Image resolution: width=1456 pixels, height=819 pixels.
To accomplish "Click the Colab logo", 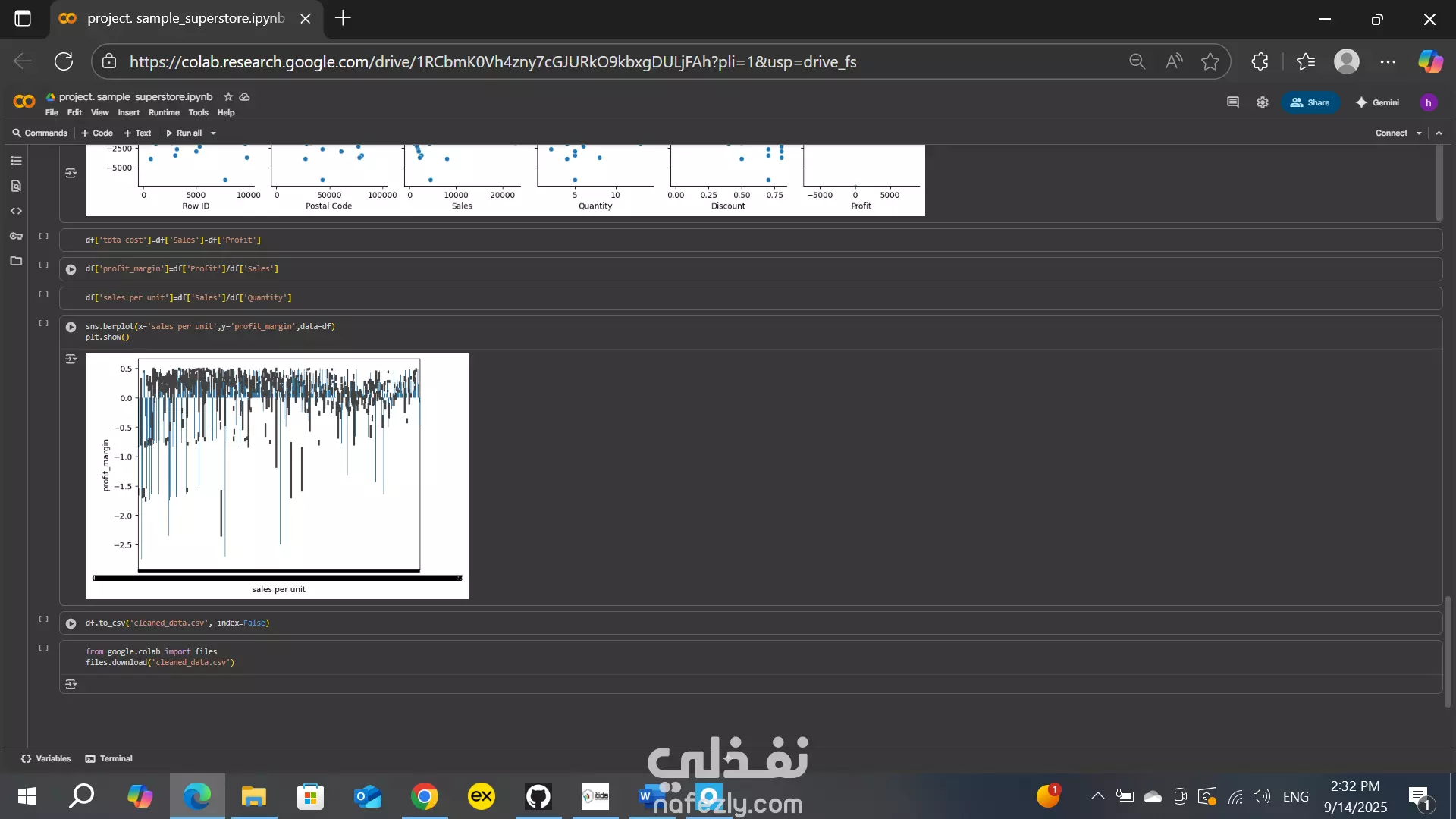I will [x=24, y=102].
